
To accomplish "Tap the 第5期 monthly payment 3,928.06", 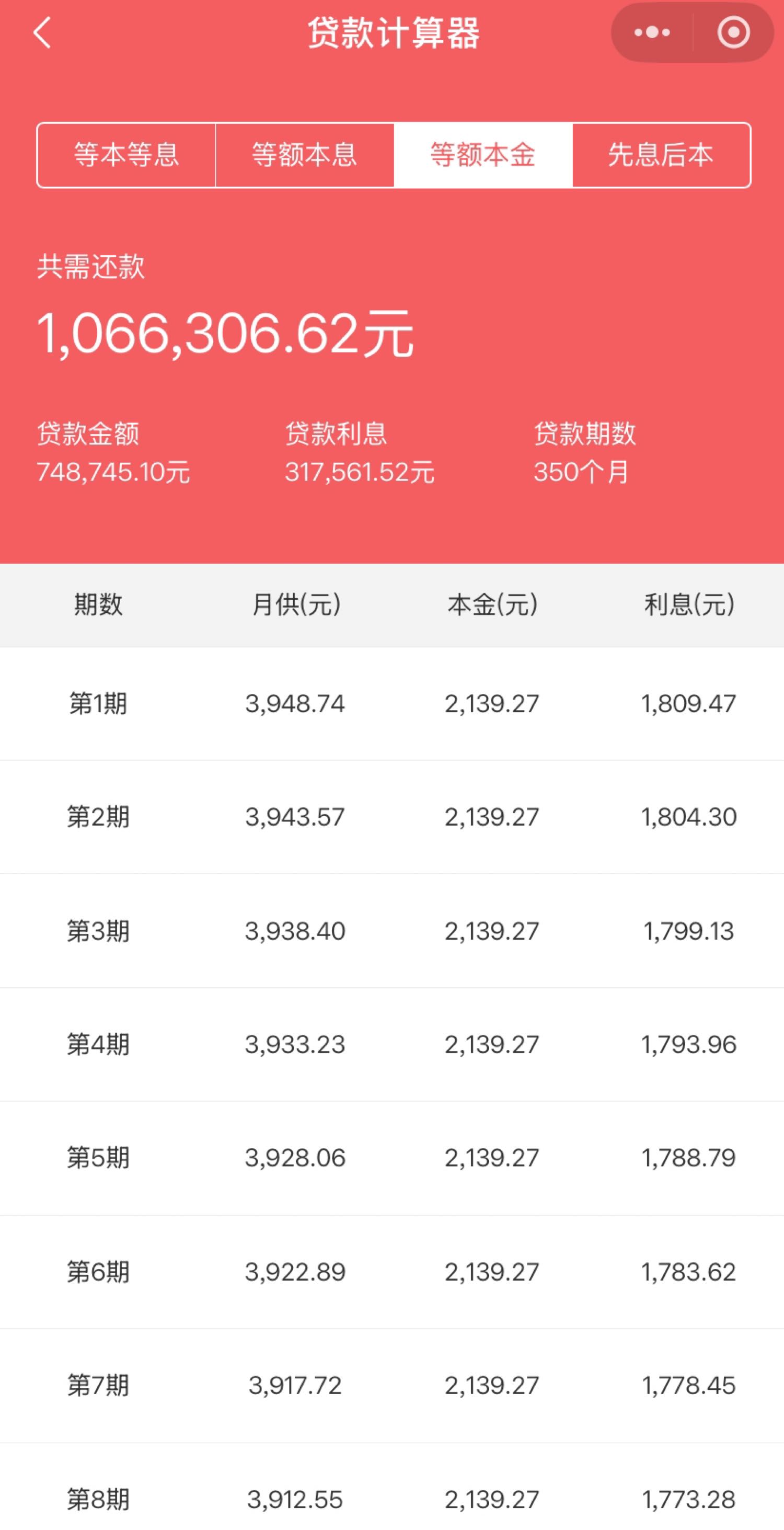I will 295,1158.
